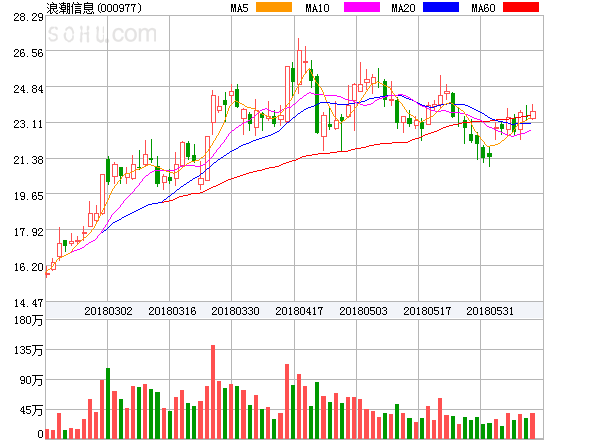Click the red MA60 legend swatch
The height and width of the screenshot is (440, 600).
pos(521,7)
